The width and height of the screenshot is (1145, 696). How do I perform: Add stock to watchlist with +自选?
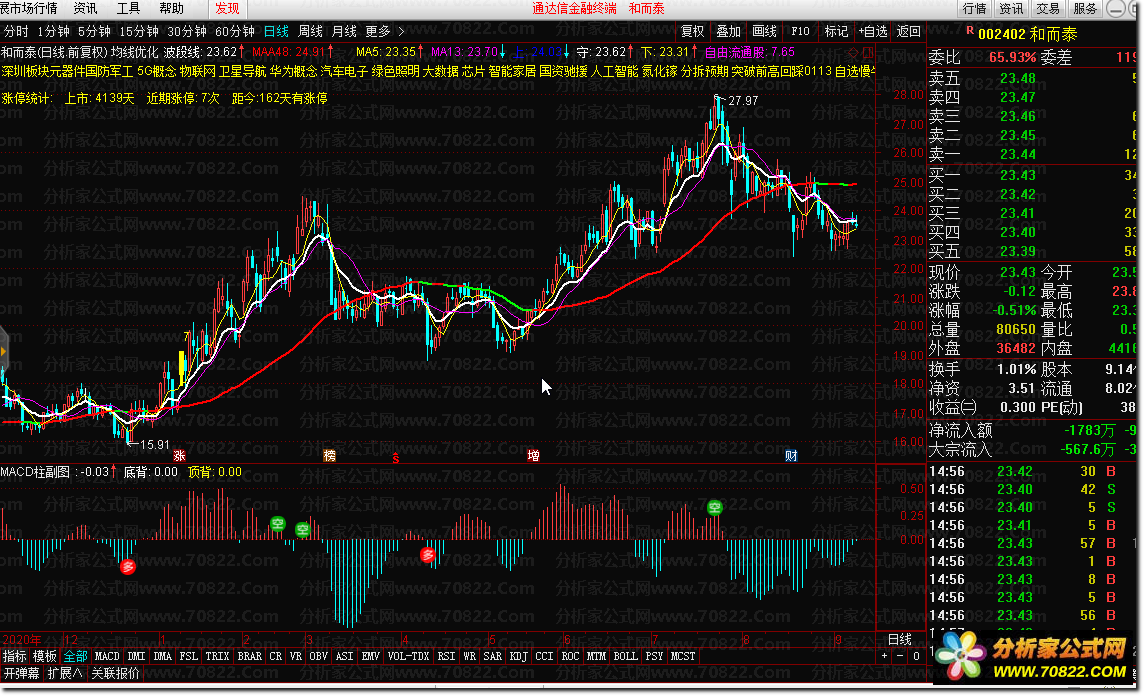tap(873, 31)
